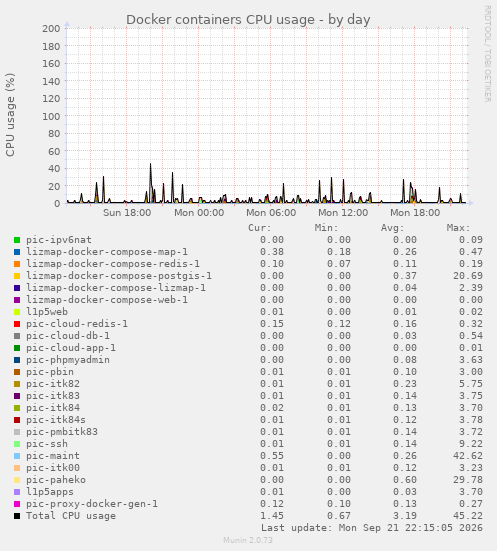Image resolution: width=497 pixels, height=551 pixels.
Task: Click the Min: column header
Action: [x=327, y=228]
